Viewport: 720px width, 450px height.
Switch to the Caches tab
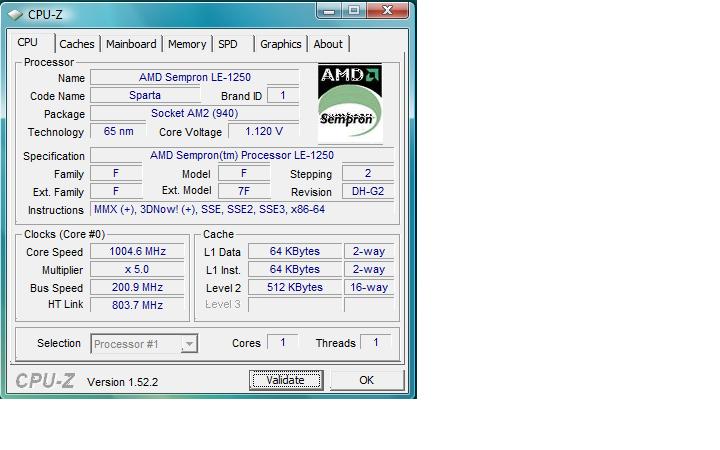(77, 44)
